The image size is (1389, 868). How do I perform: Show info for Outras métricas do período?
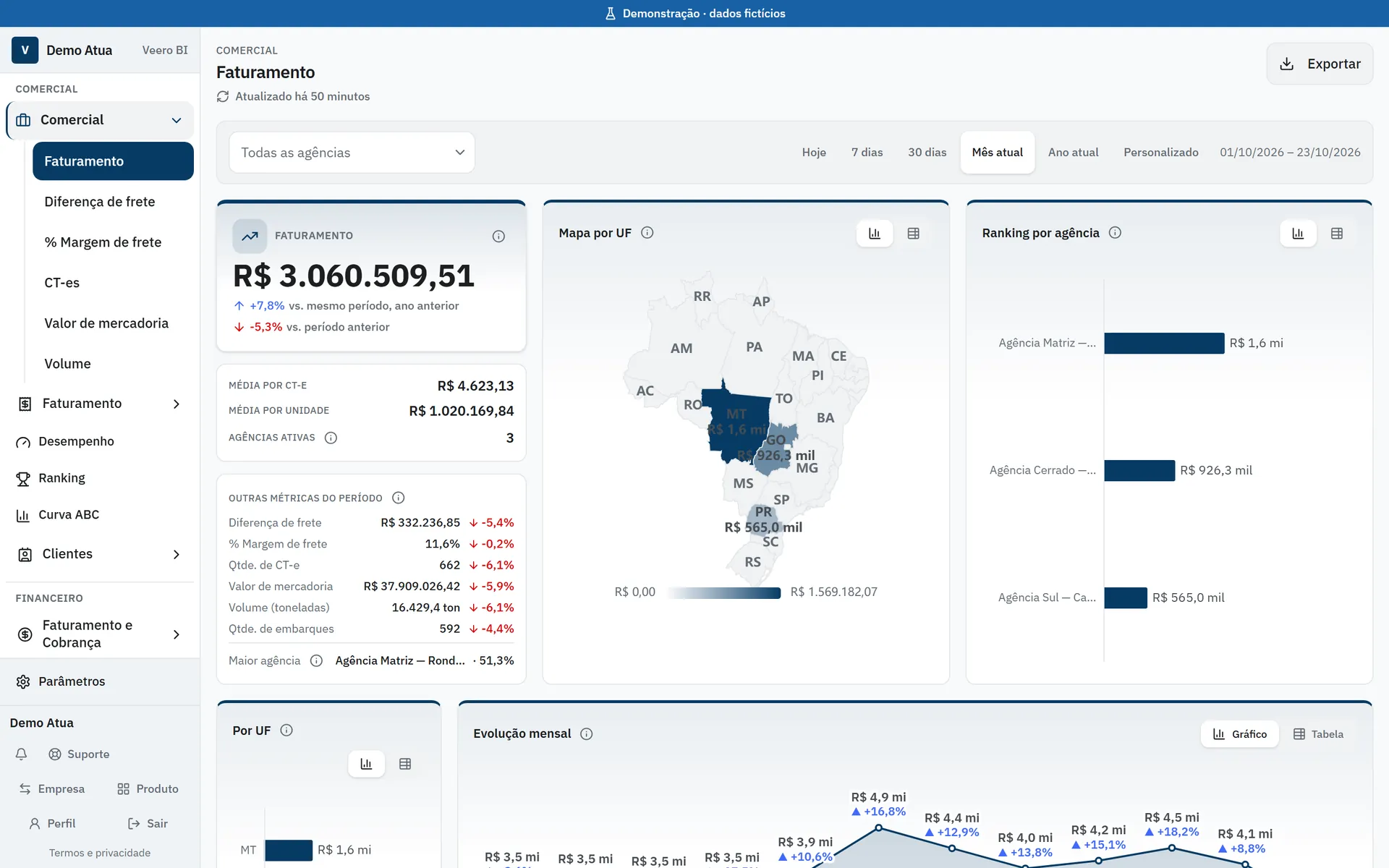(398, 498)
